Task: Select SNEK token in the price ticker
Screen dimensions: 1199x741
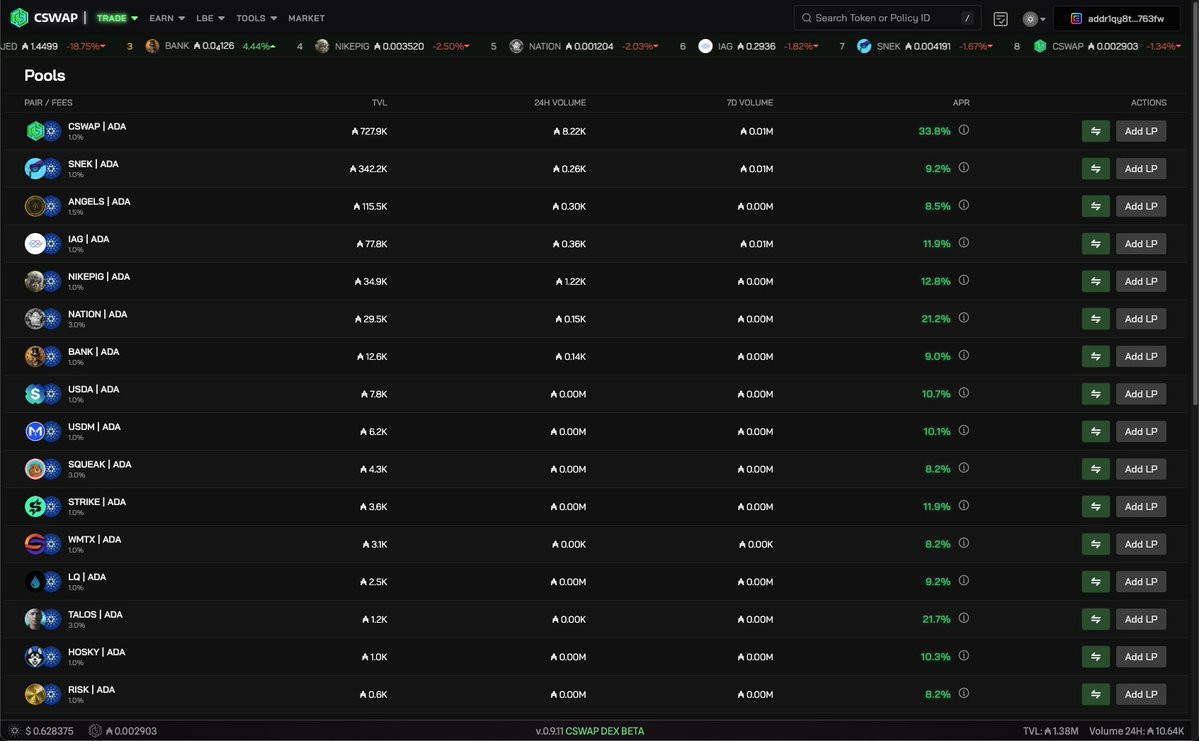Action: [925, 46]
